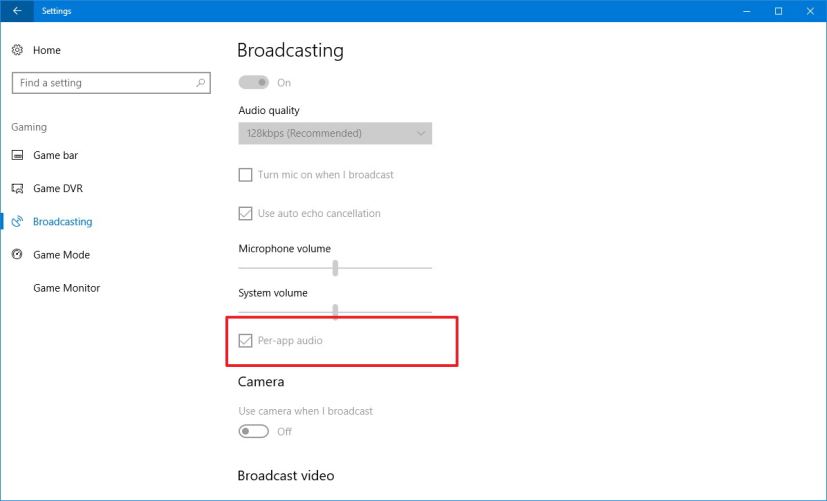Screen dimensions: 827x501
Task: Click the System volume label
Action: coord(273,293)
